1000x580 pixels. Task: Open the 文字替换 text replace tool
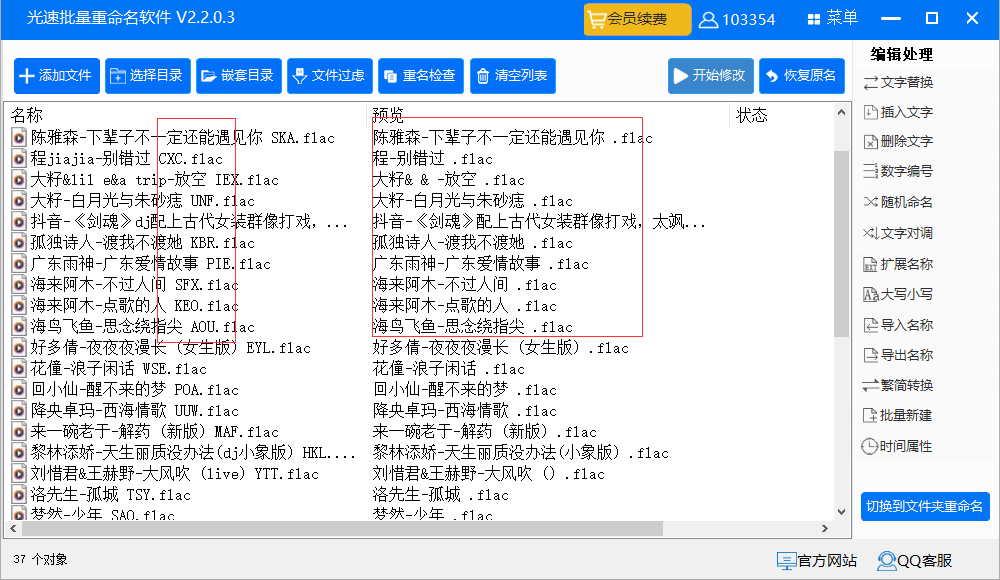[899, 82]
